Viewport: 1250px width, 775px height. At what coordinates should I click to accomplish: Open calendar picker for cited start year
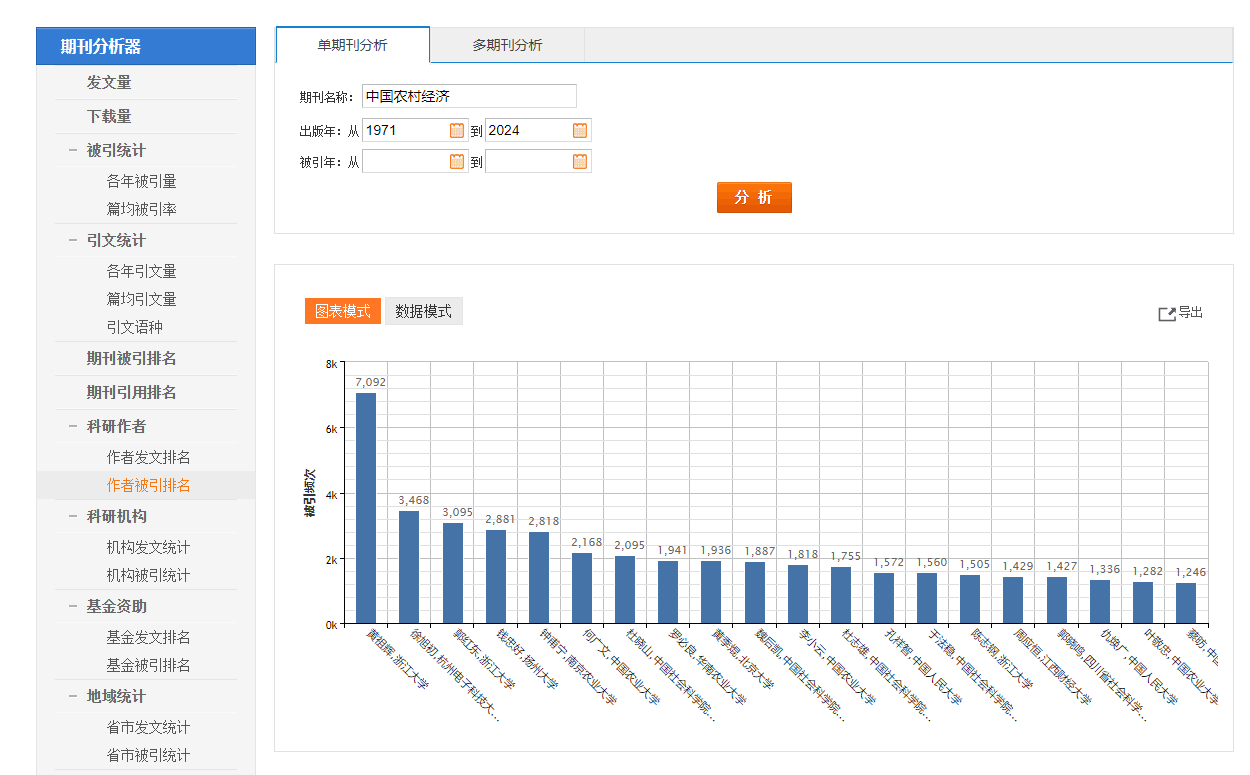[457, 161]
